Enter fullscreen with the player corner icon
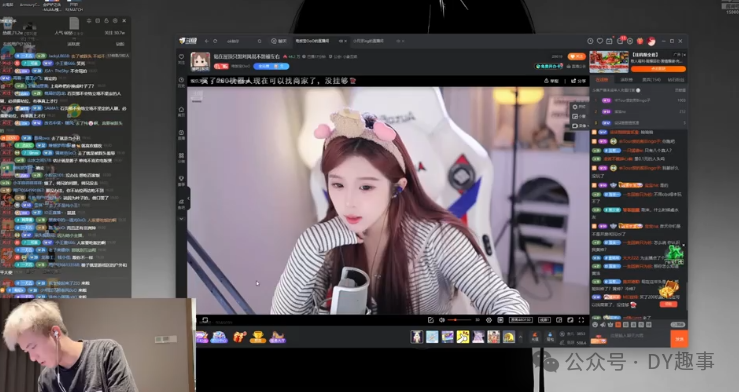This screenshot has width=739, height=392. 581,320
